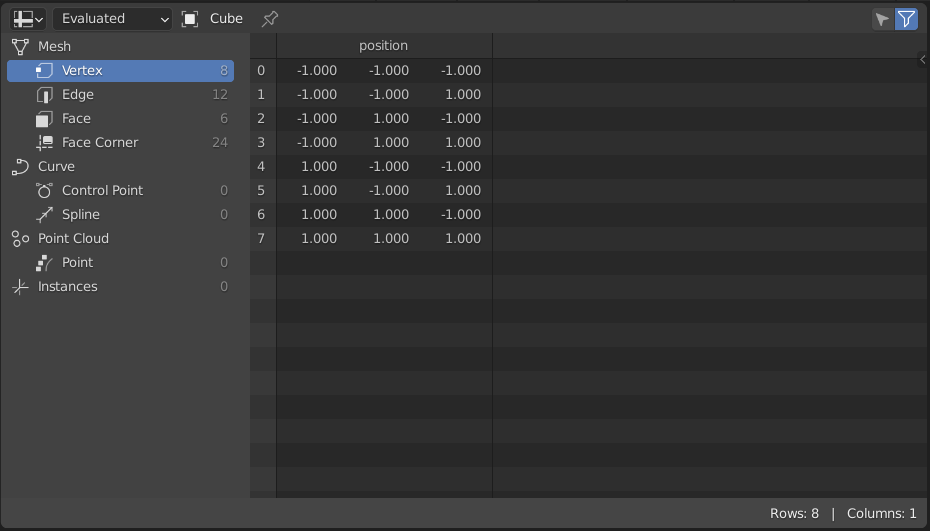Click row index 6
This screenshot has height=531, width=930.
point(261,214)
